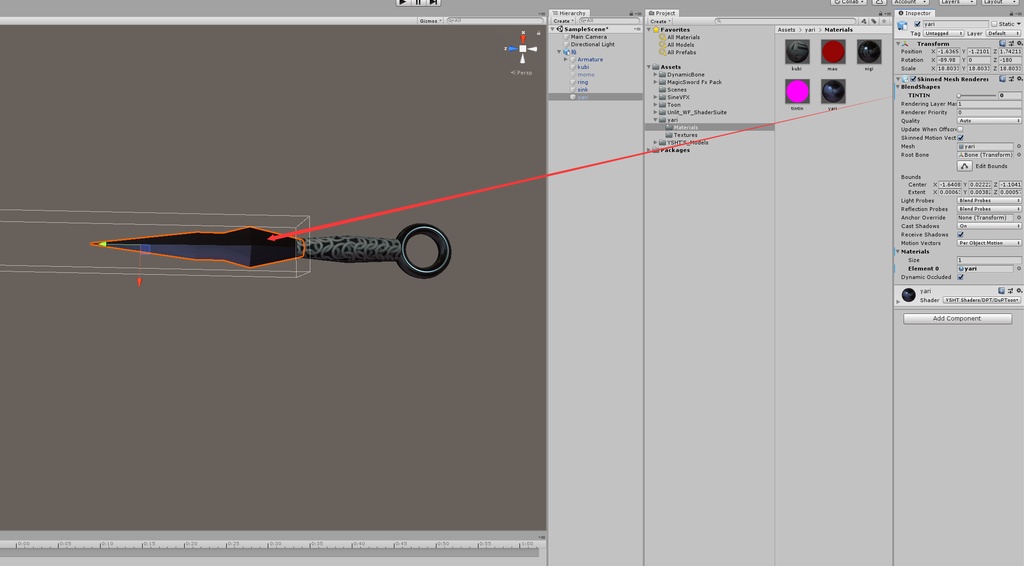
Task: Click the Project search by label icon
Action: [x=874, y=21]
